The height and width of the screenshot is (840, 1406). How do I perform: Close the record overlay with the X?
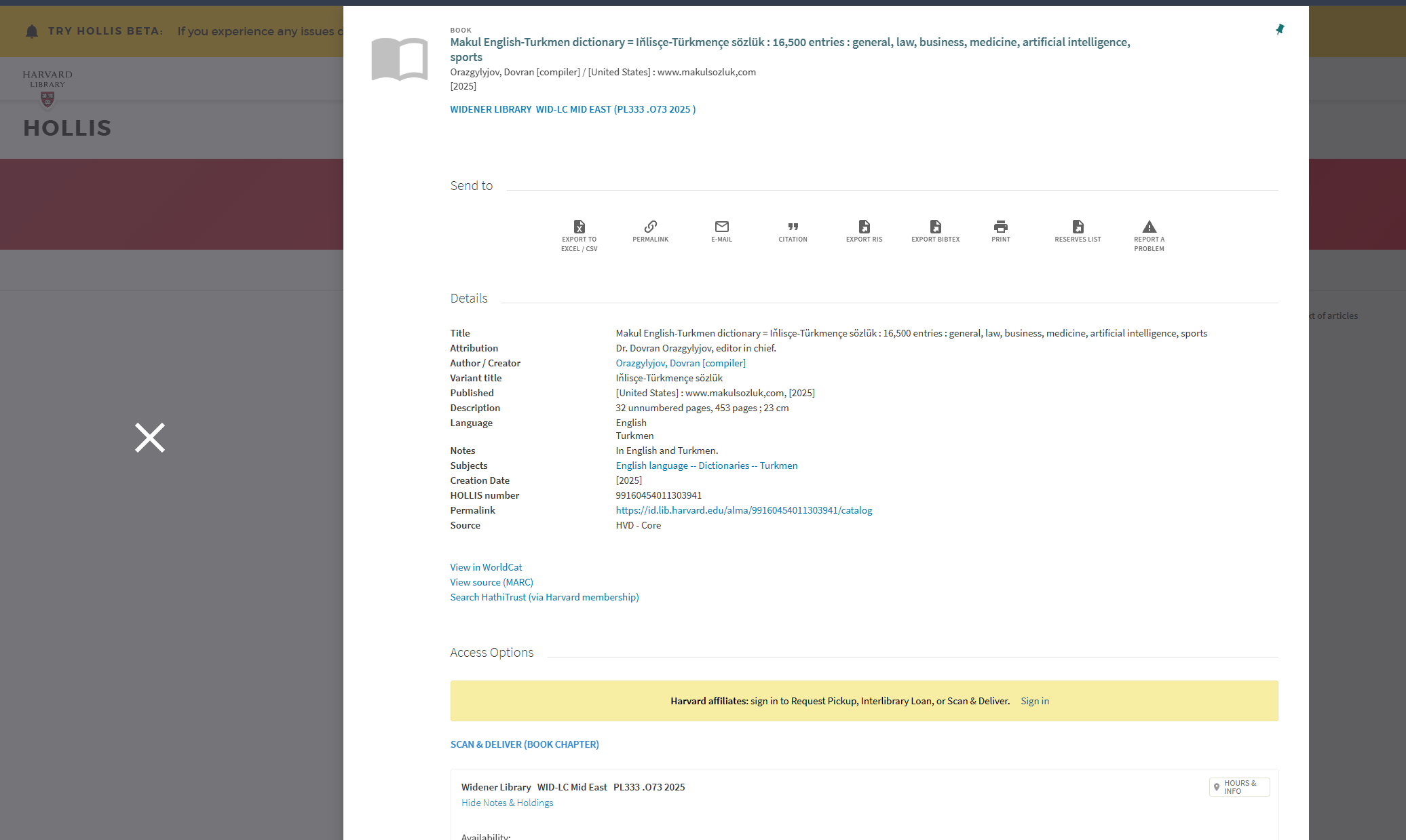pyautogui.click(x=150, y=438)
